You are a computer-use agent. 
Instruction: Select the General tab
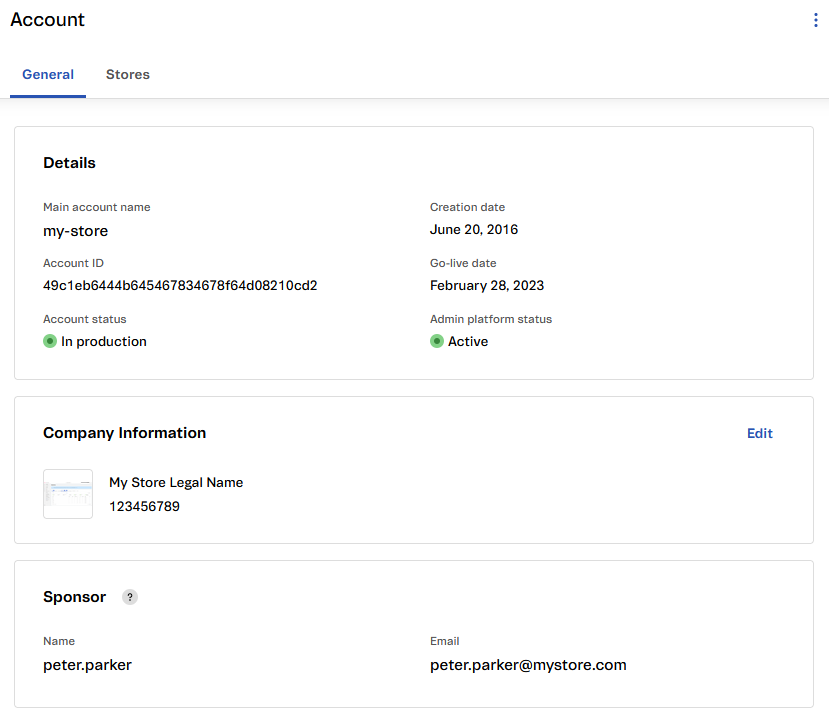(x=48, y=75)
